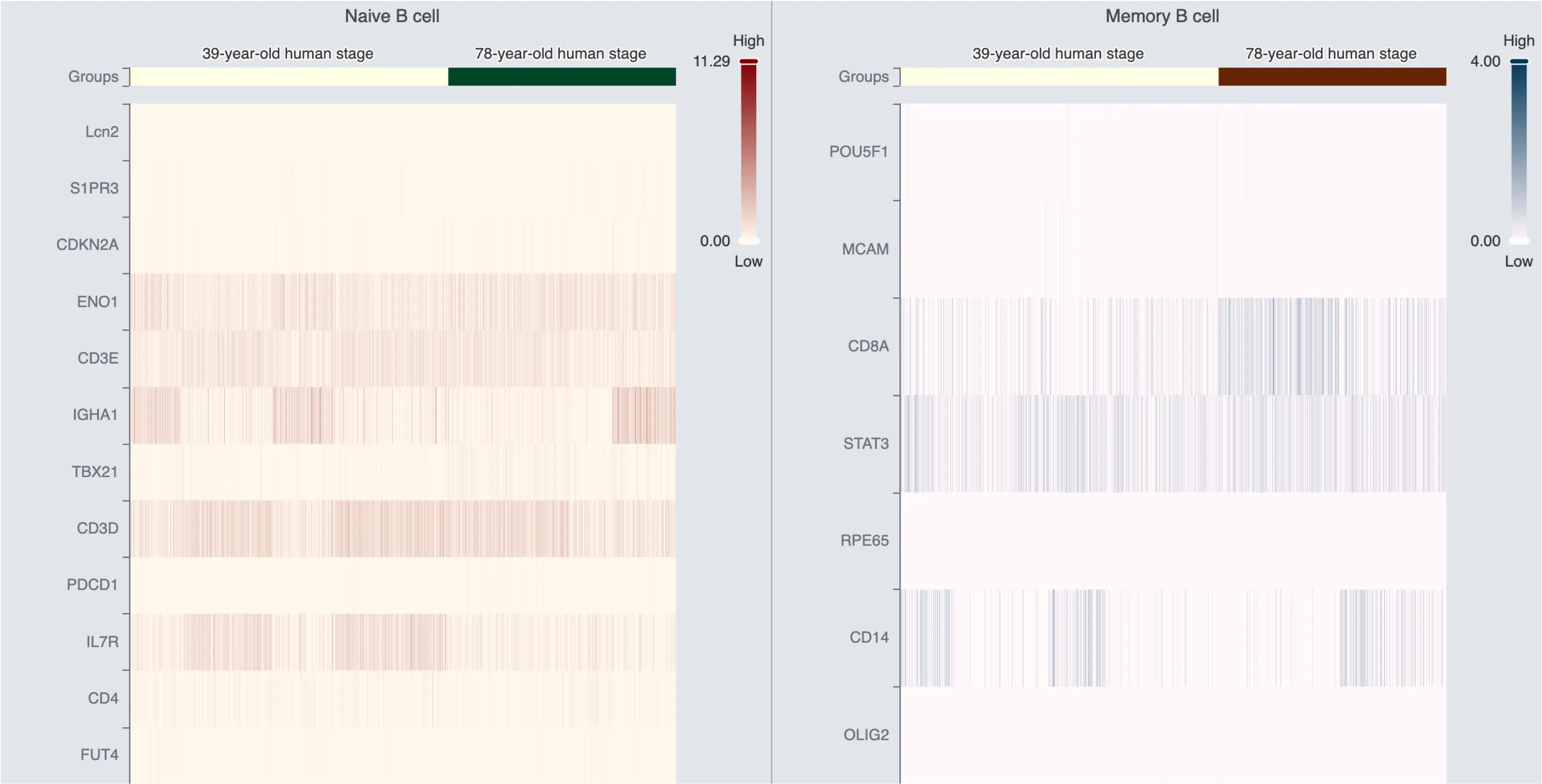This screenshot has width=1542, height=784.
Task: Click the STAT3 gene label
Action: click(866, 444)
